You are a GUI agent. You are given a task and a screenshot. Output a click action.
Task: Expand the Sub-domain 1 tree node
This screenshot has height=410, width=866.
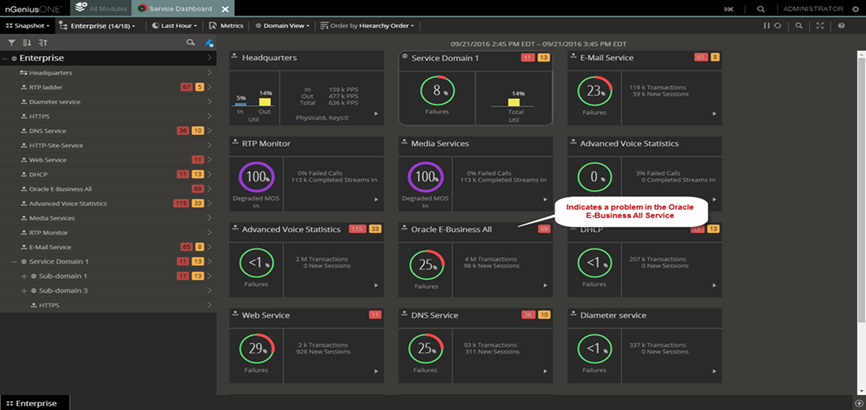click(x=23, y=276)
